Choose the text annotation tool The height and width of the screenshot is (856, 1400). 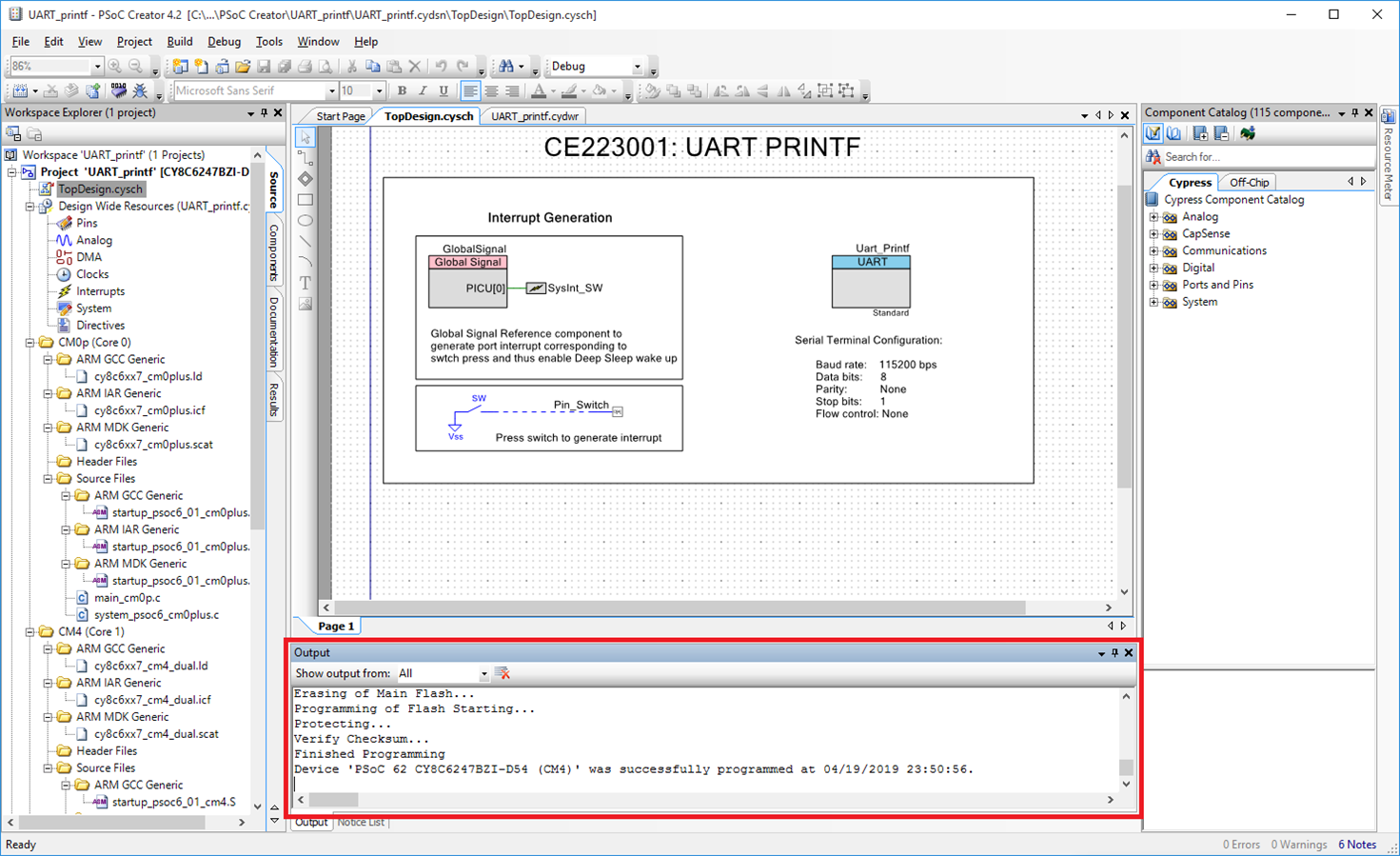click(306, 283)
